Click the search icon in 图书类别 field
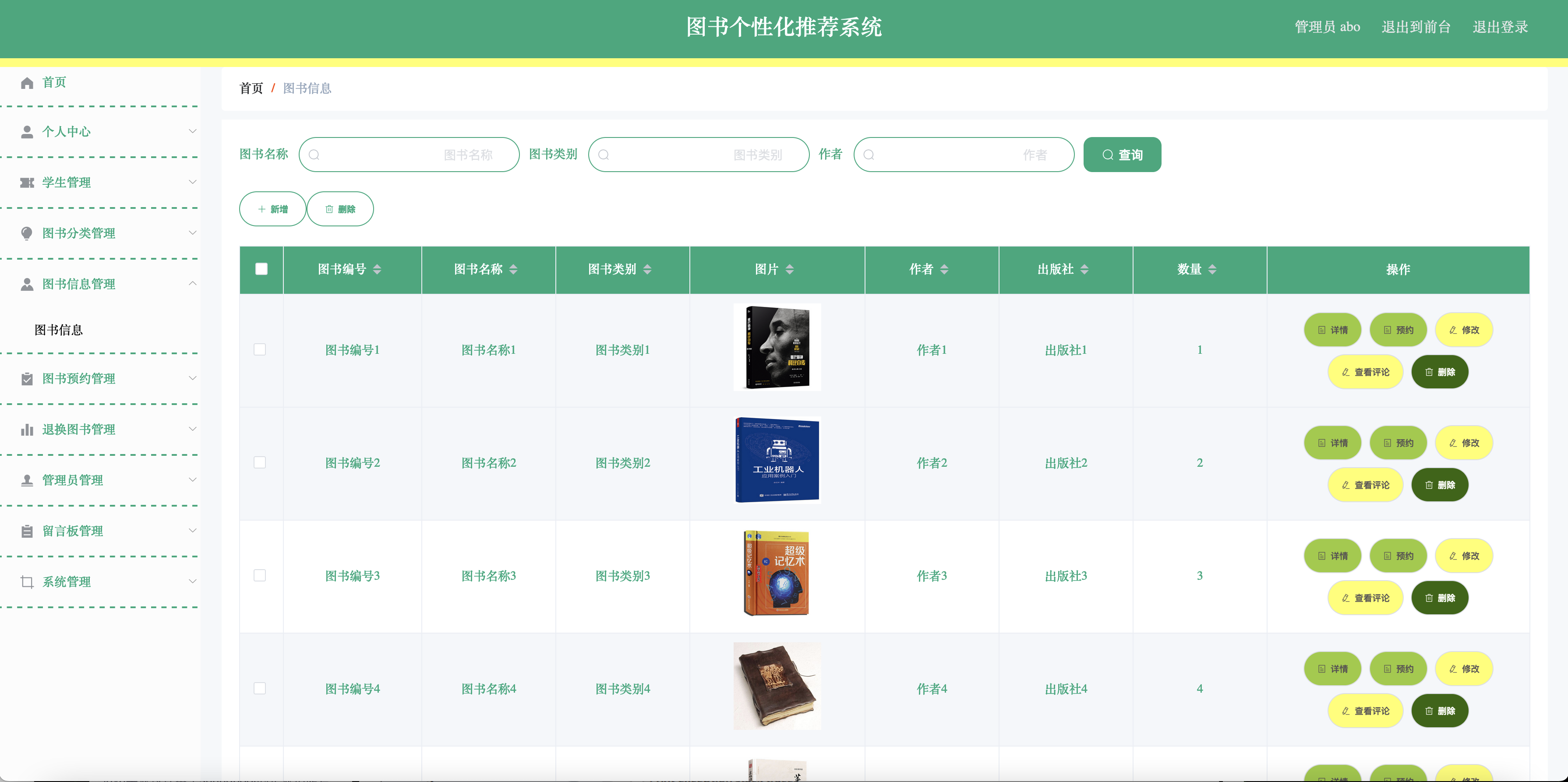Viewport: 1568px width, 782px height. click(x=604, y=155)
